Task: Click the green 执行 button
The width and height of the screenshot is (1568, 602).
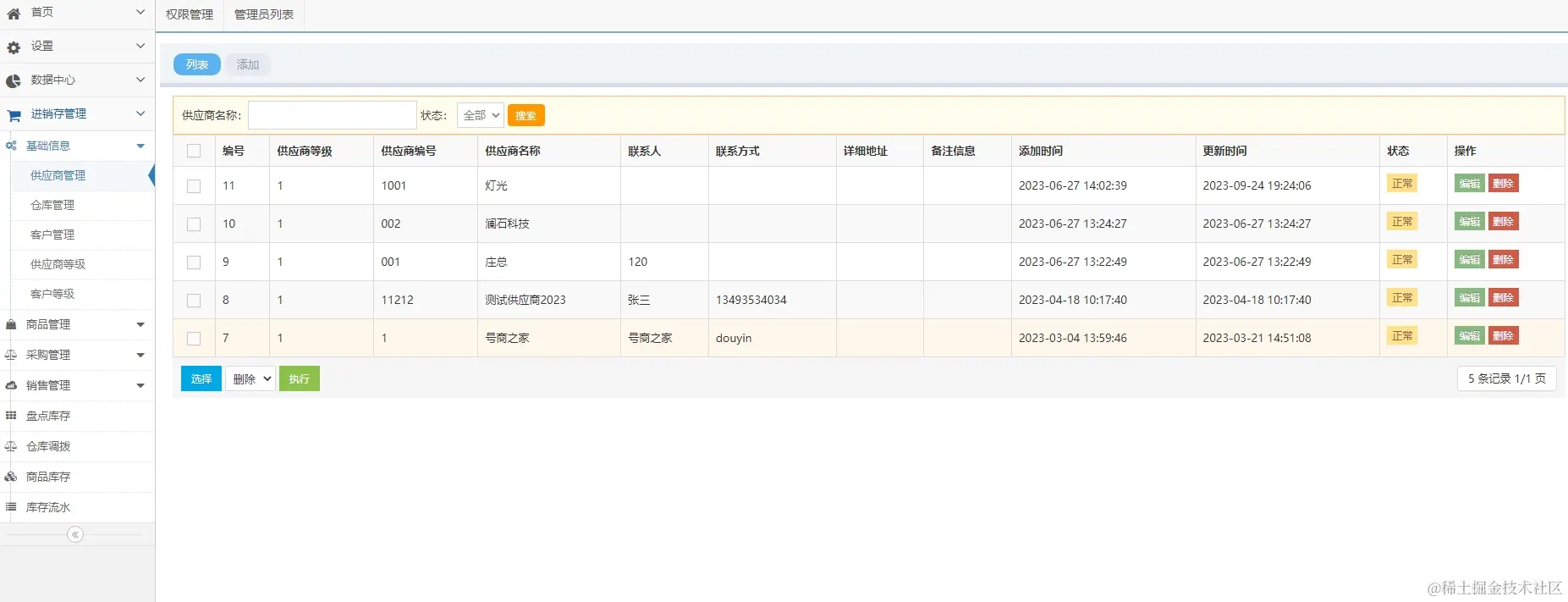Action: point(300,378)
